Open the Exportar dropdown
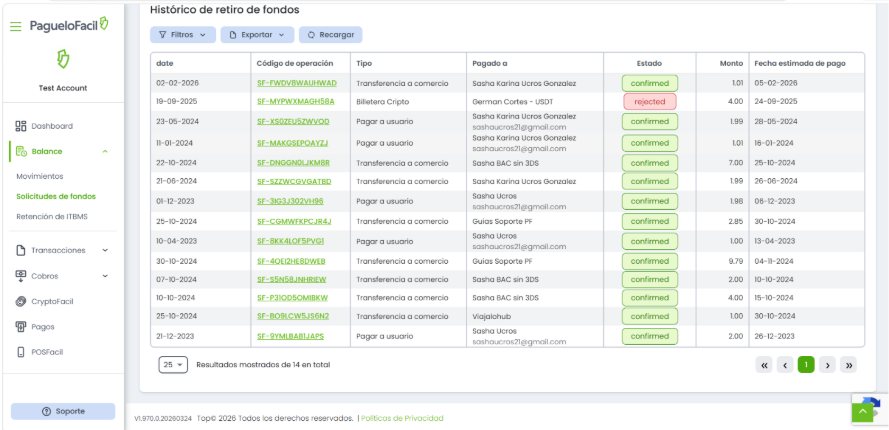The height and width of the screenshot is (430, 889). point(257,35)
